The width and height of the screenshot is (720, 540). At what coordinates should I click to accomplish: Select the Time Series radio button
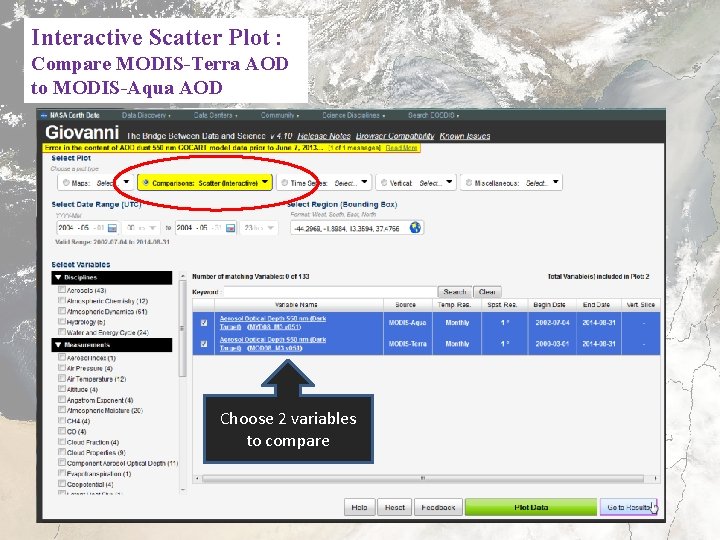(284, 183)
